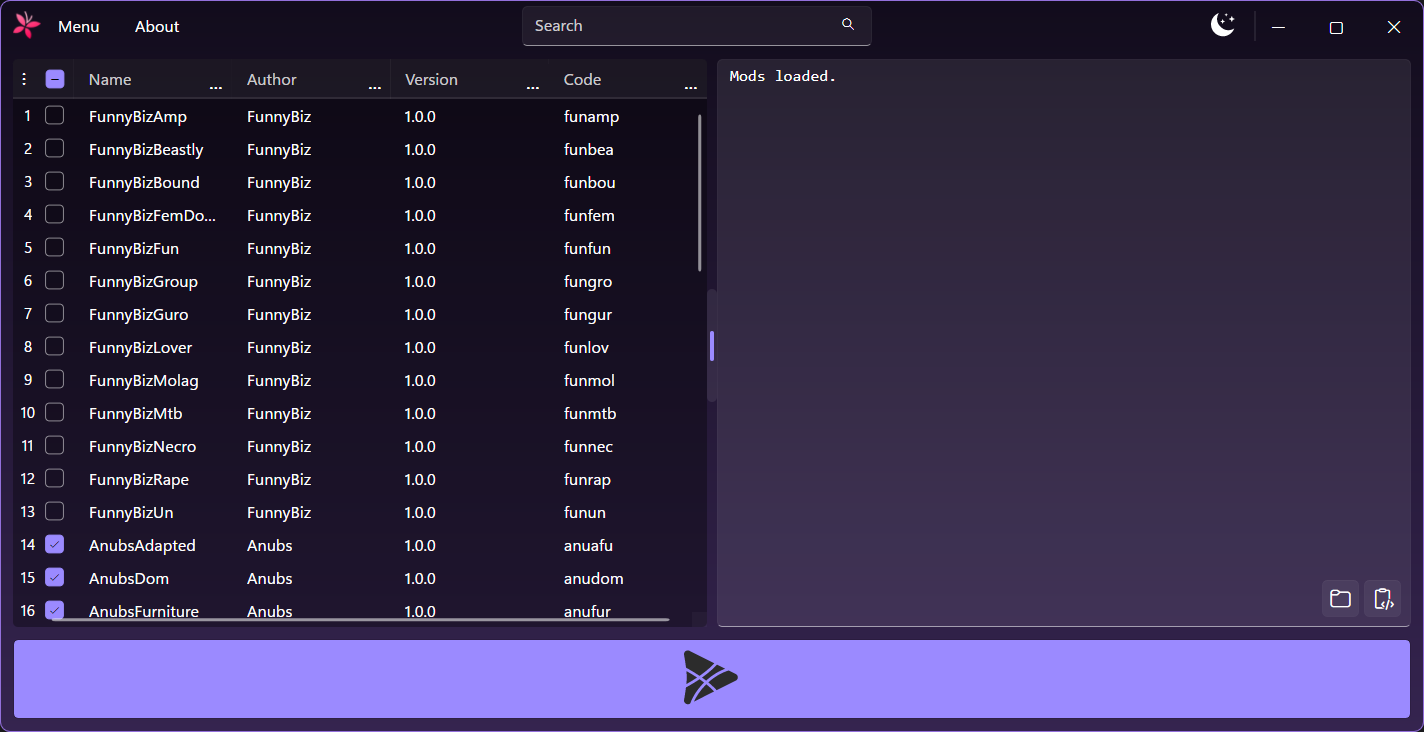Uncheck the AnubsAdapted checkbox
This screenshot has width=1424, height=732.
pyautogui.click(x=55, y=545)
